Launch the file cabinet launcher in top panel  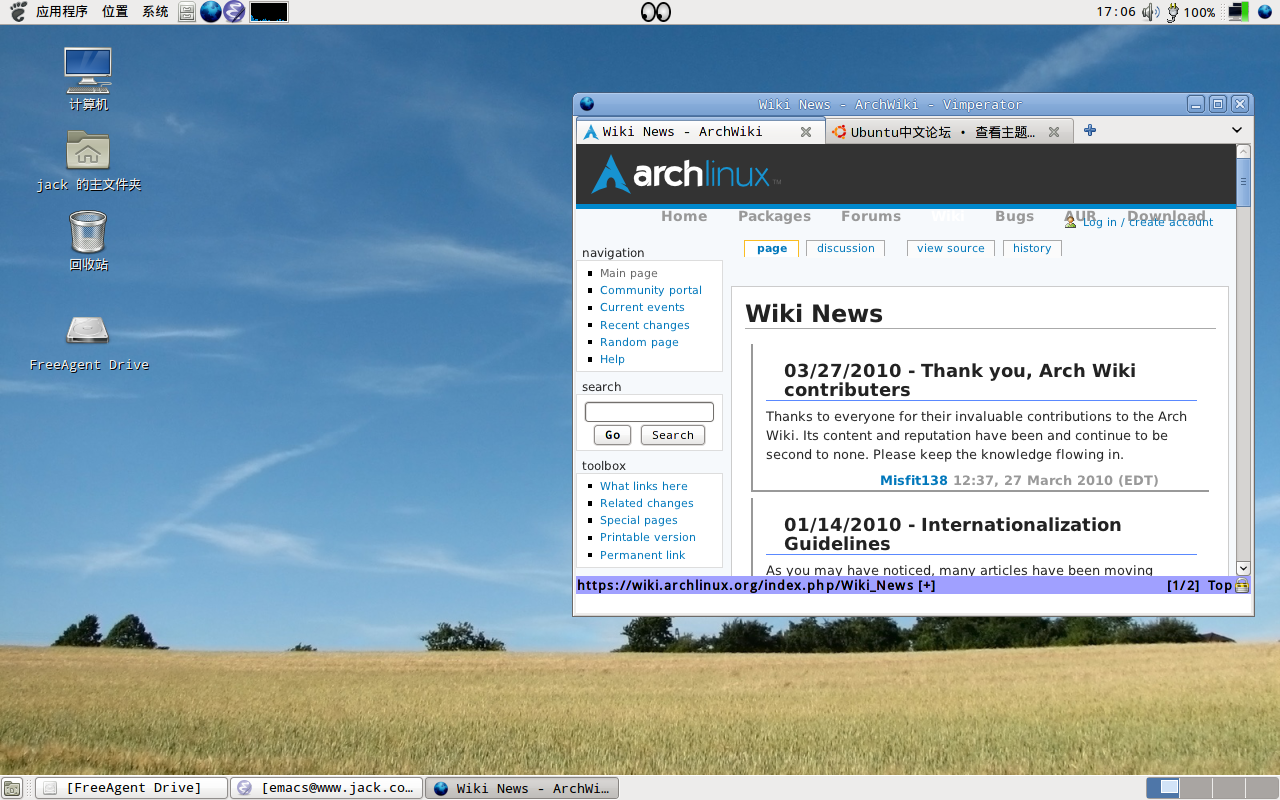tap(187, 12)
